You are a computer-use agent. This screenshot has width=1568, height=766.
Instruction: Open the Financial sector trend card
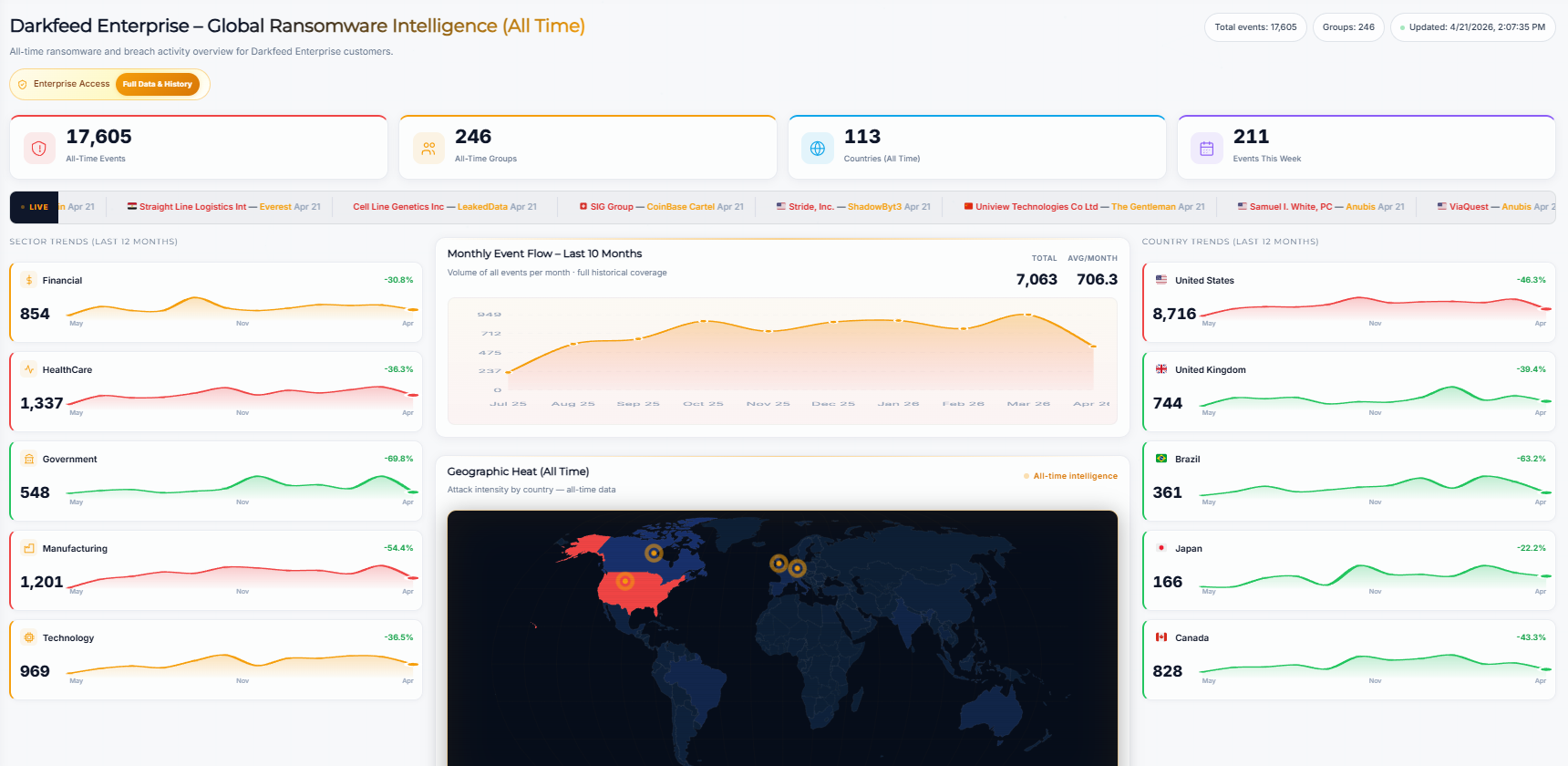[x=216, y=302]
